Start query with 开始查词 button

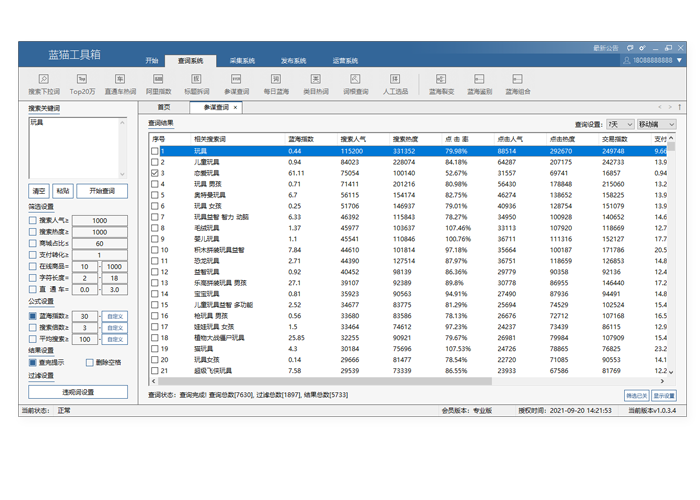[102, 191]
